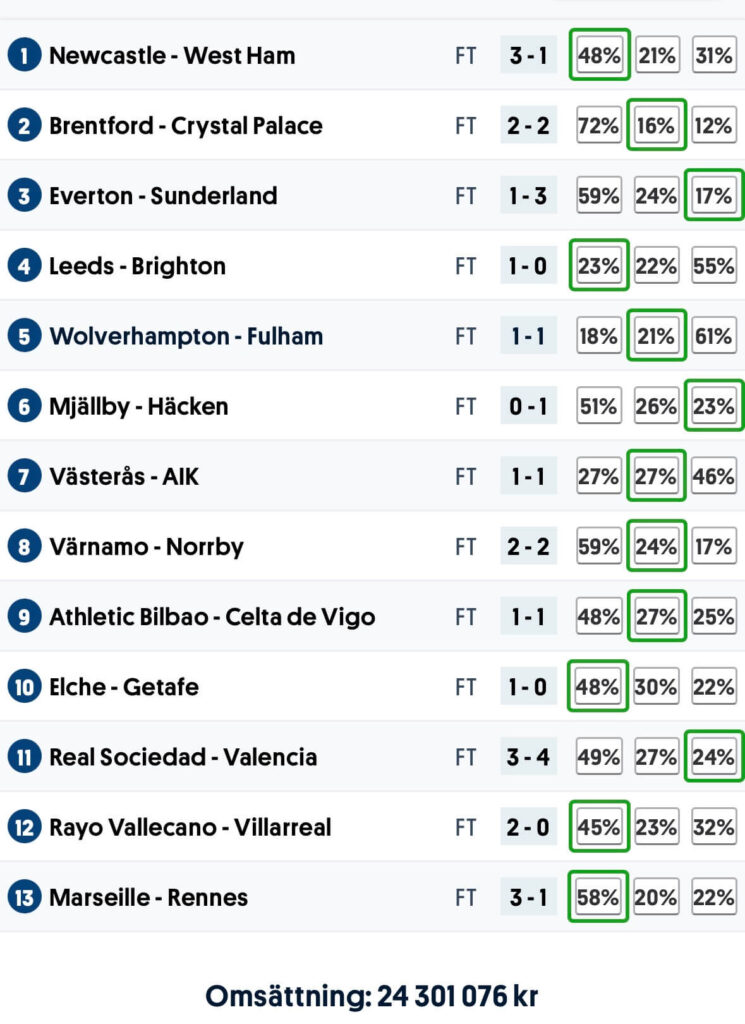
Task: Select the 48% home box for Newcastle match
Action: [599, 55]
